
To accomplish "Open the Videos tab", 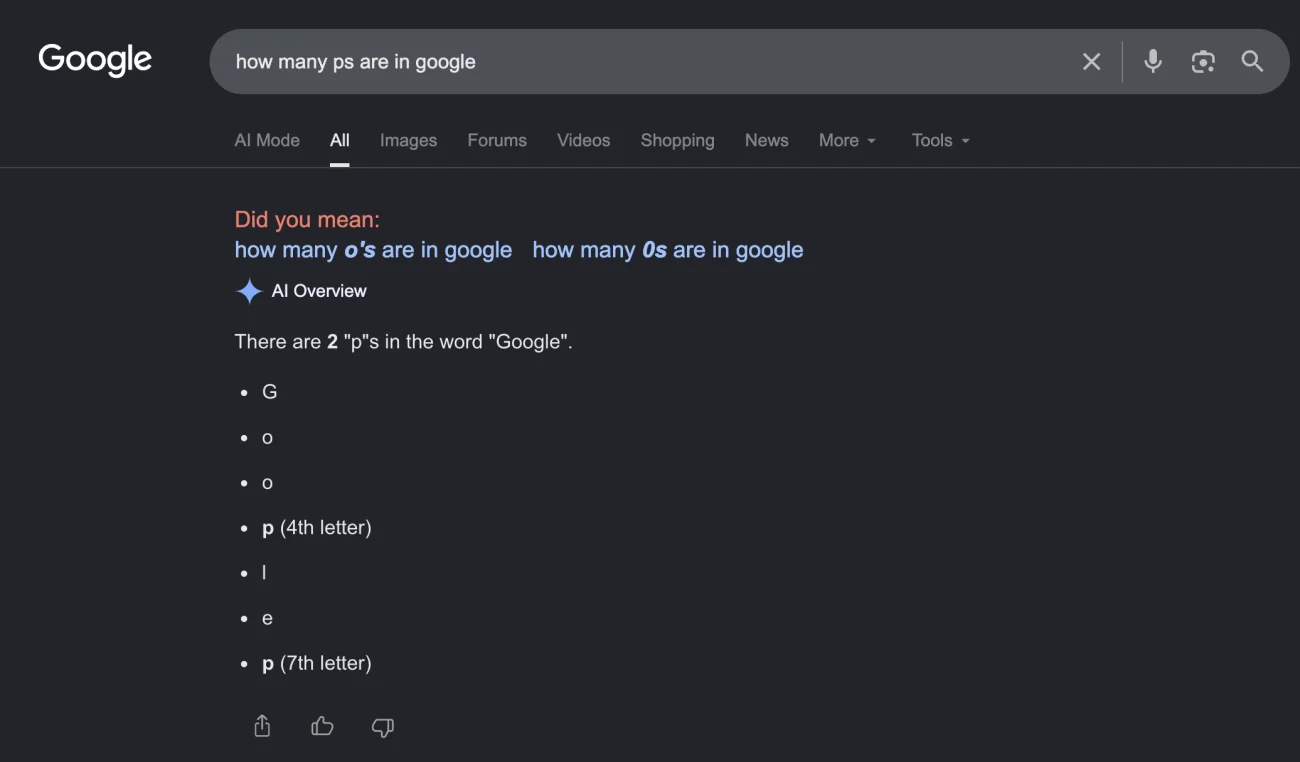I will 584,141.
